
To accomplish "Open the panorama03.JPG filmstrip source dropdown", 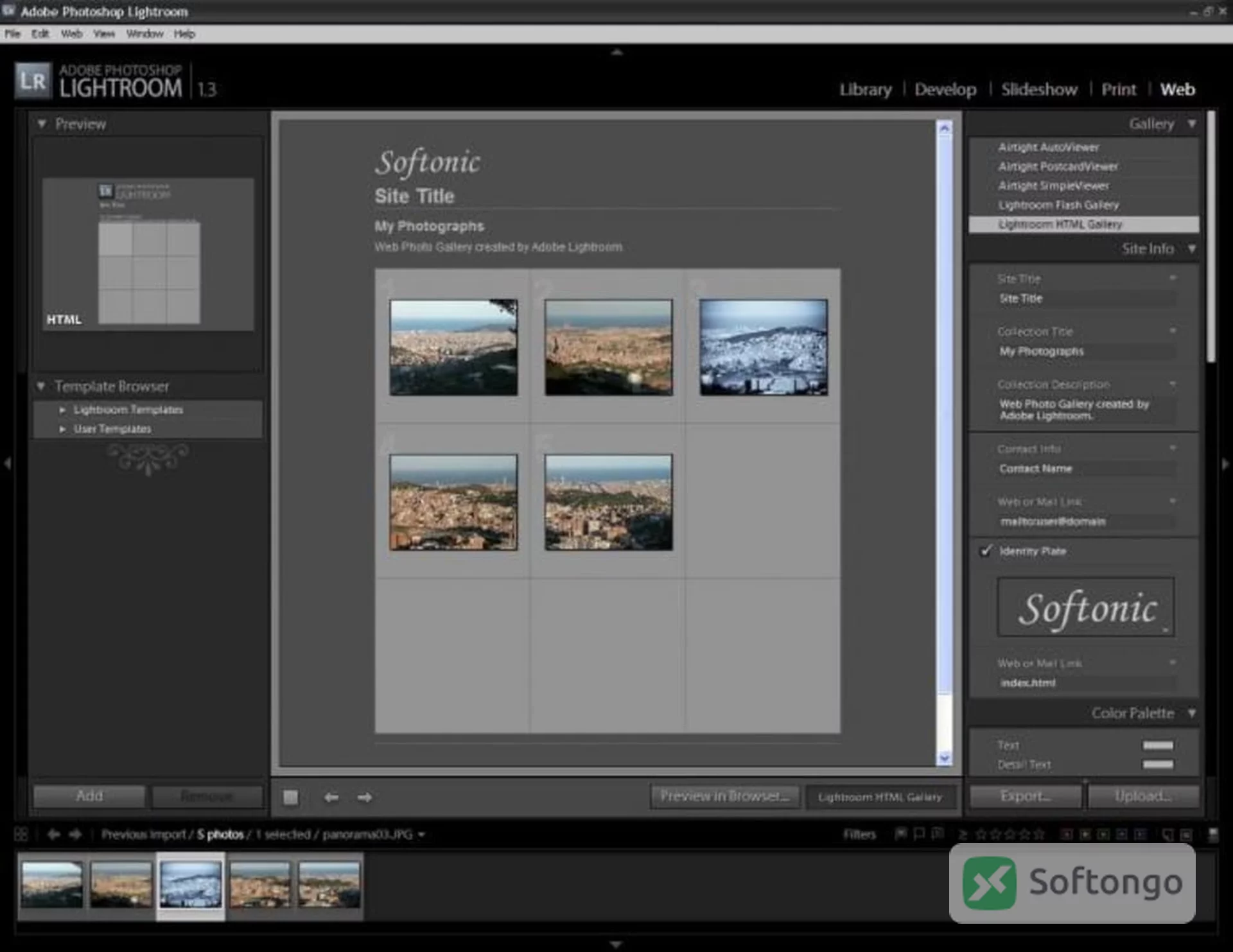I will 422,835.
